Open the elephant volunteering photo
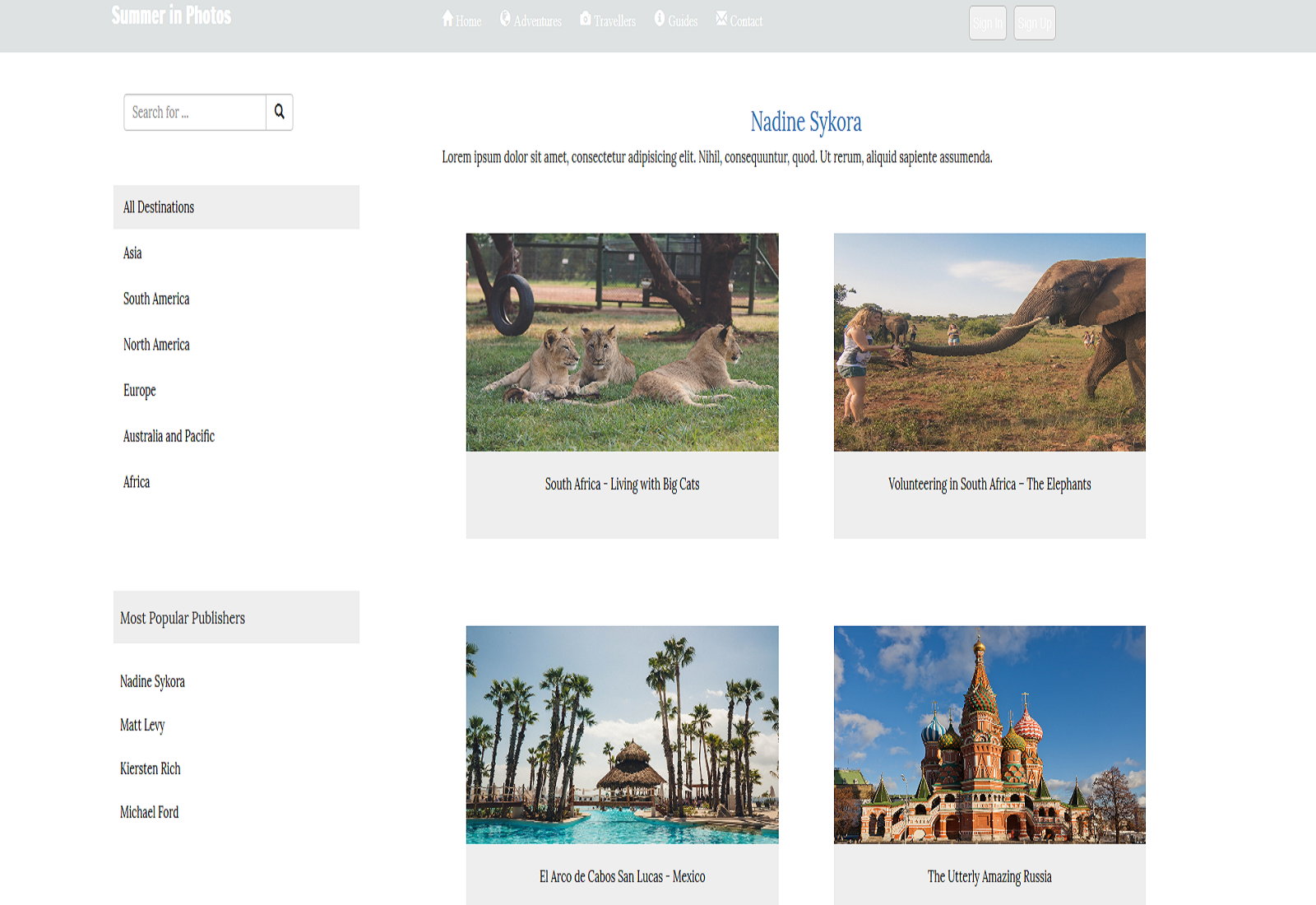Viewport: 1316px width, 905px height. pos(989,342)
